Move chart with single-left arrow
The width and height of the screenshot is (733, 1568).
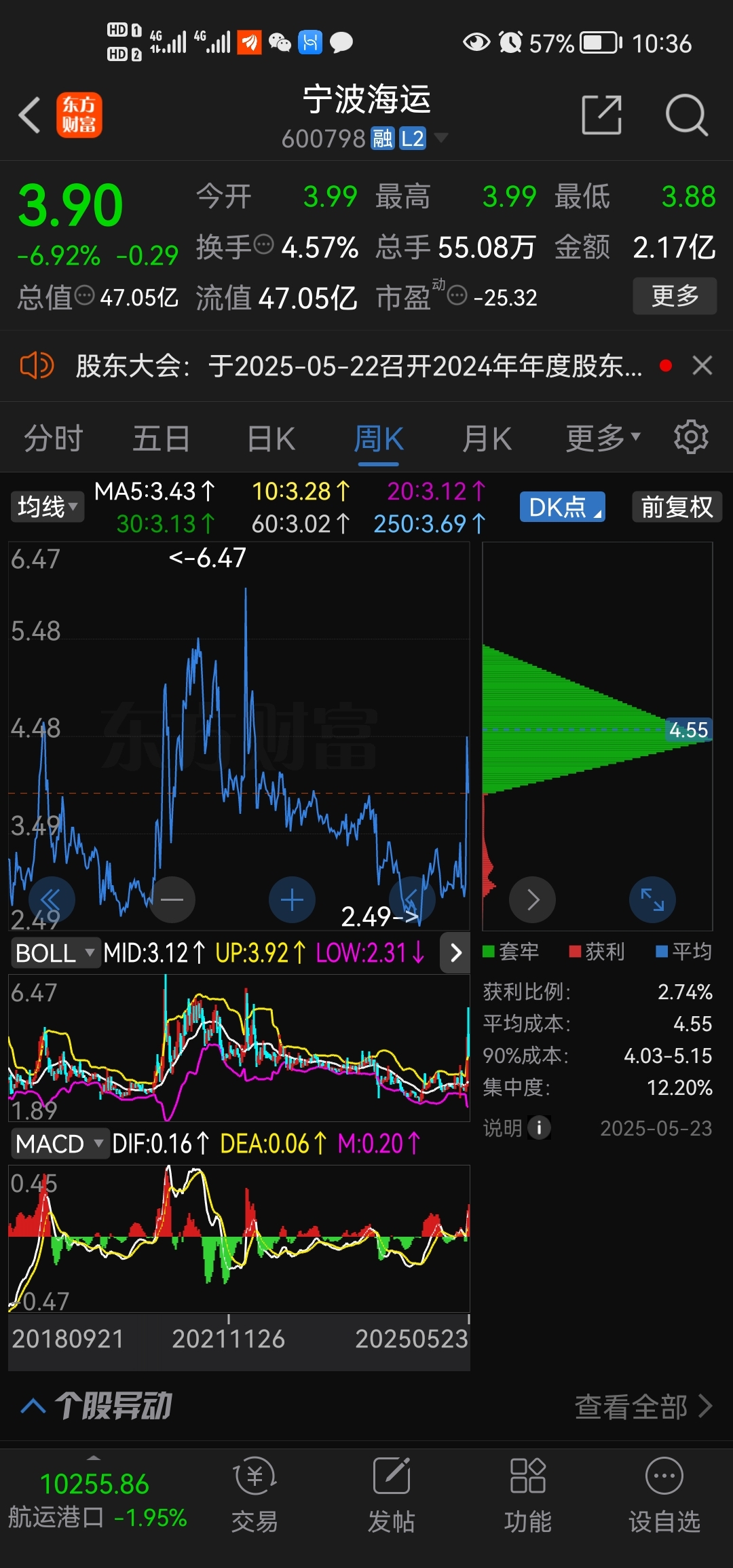click(x=411, y=900)
